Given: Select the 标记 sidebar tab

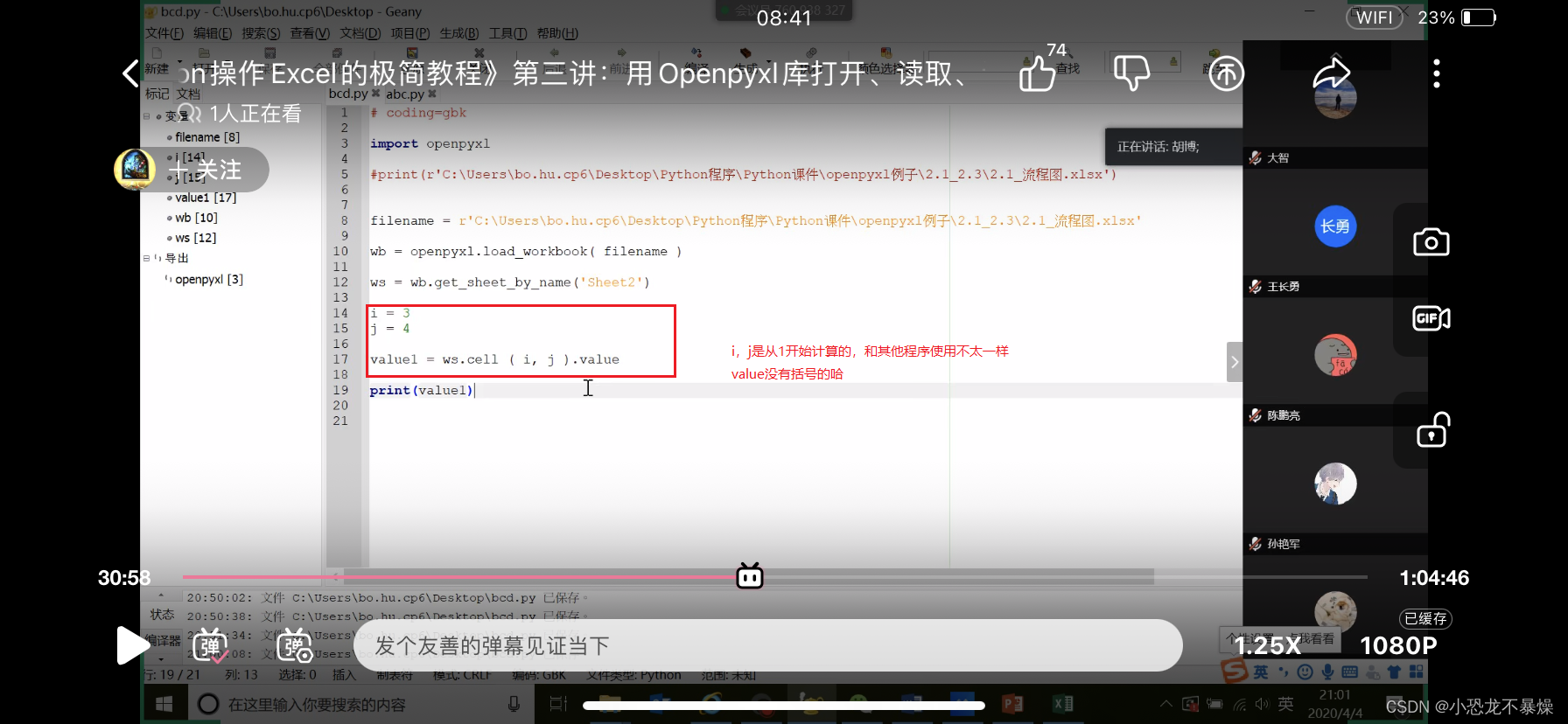Looking at the screenshot, I should pyautogui.click(x=157, y=94).
